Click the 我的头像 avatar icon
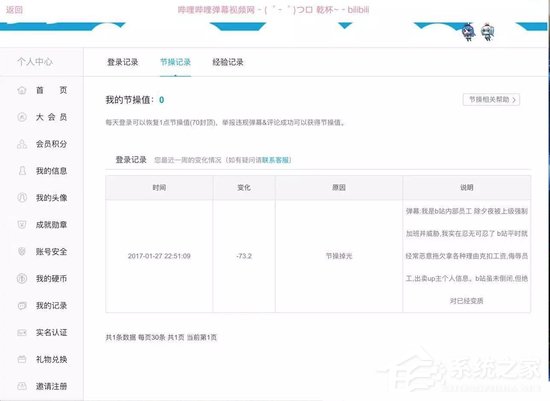This screenshot has height=401, width=550. point(22,198)
